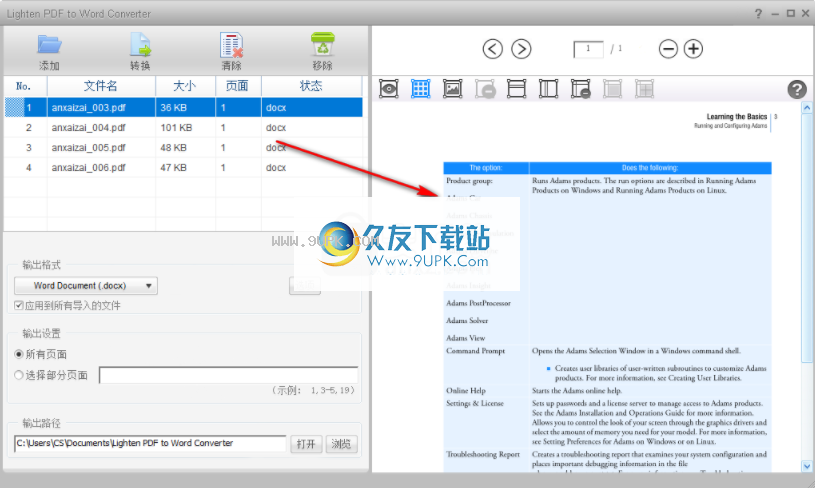Click 'Does the following:' header in preview
This screenshot has width=815, height=488.
click(650, 168)
